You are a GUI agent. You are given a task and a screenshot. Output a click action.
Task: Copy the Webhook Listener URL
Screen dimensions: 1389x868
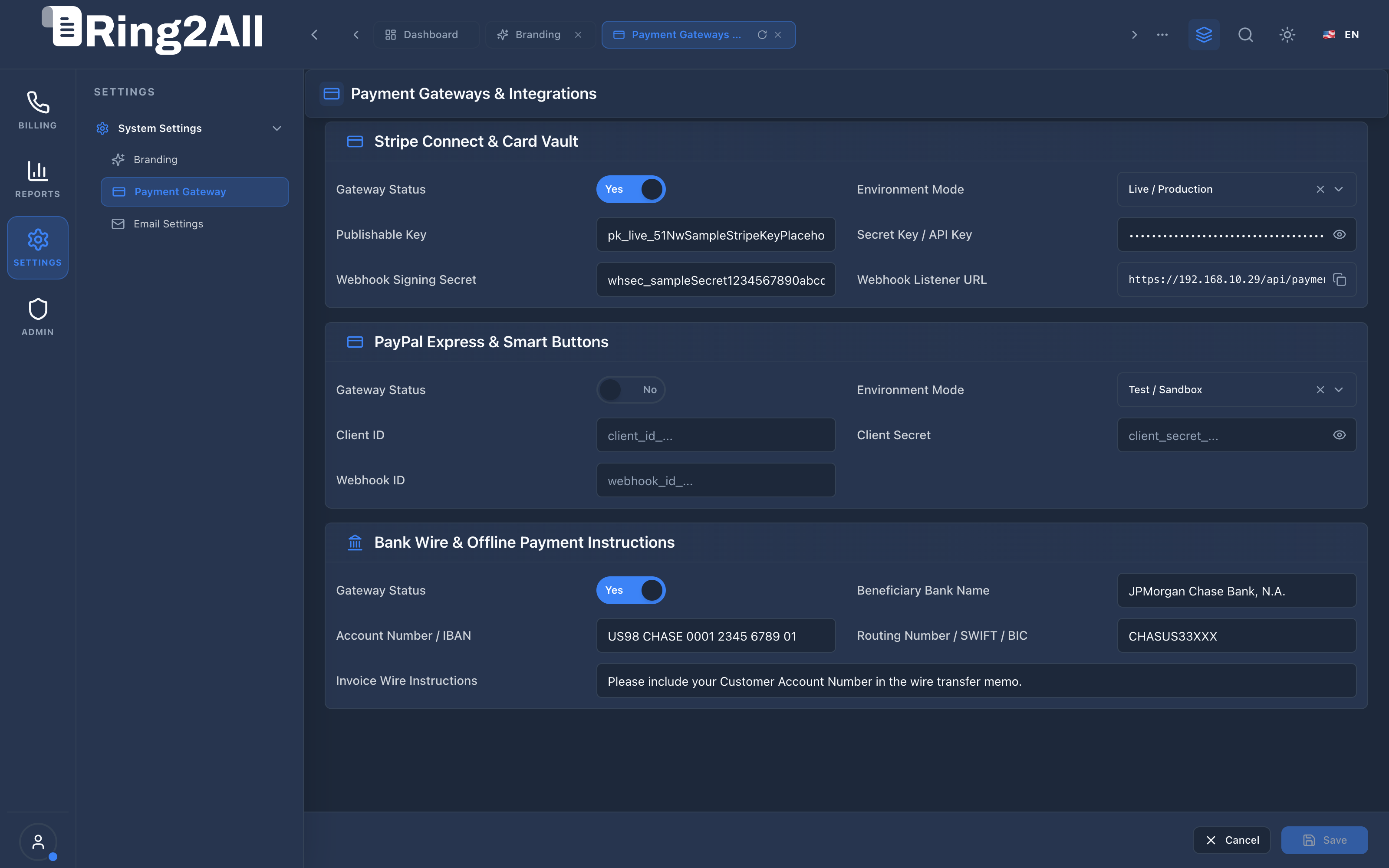1340,279
